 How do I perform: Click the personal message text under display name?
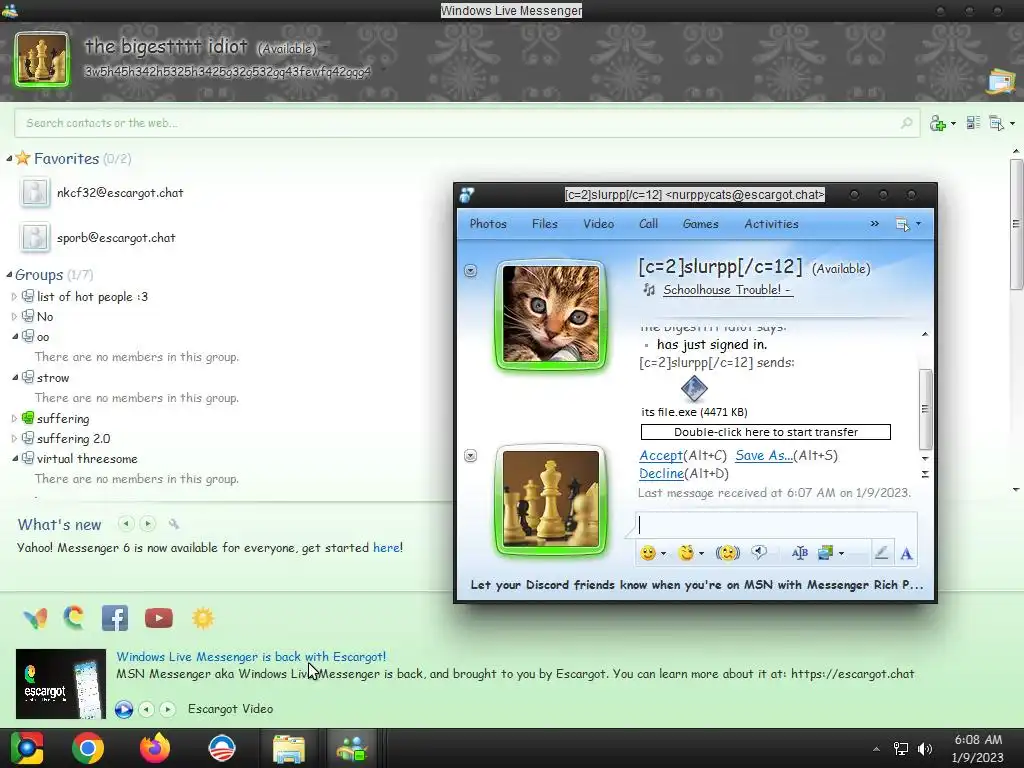pos(227,71)
